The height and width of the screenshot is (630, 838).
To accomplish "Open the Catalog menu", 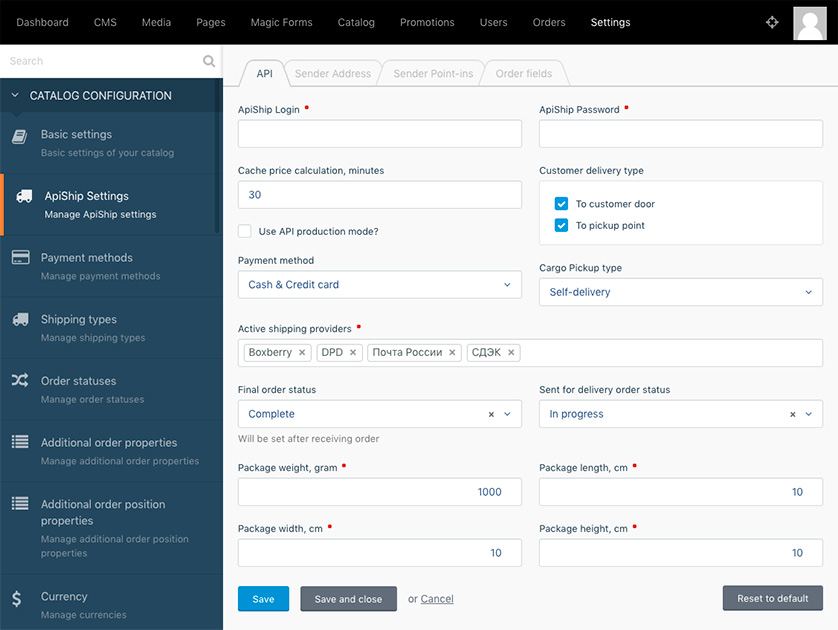I will click(x=356, y=22).
